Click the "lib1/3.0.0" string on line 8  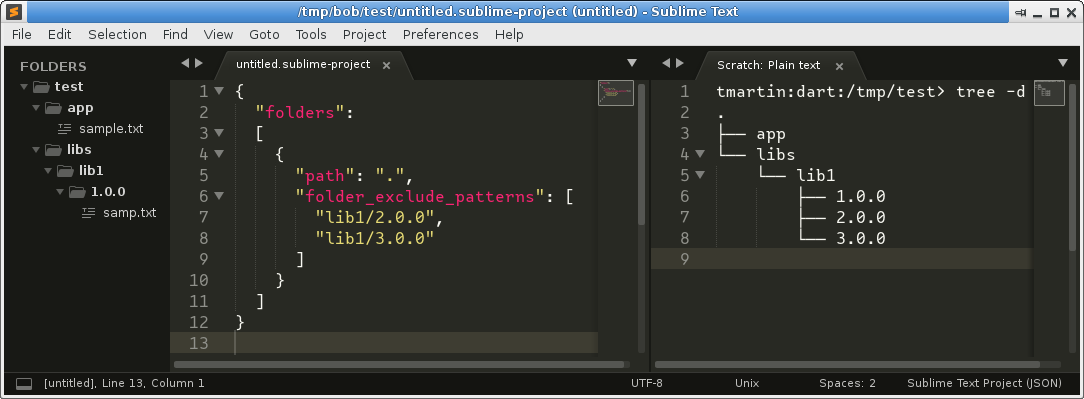click(x=374, y=238)
